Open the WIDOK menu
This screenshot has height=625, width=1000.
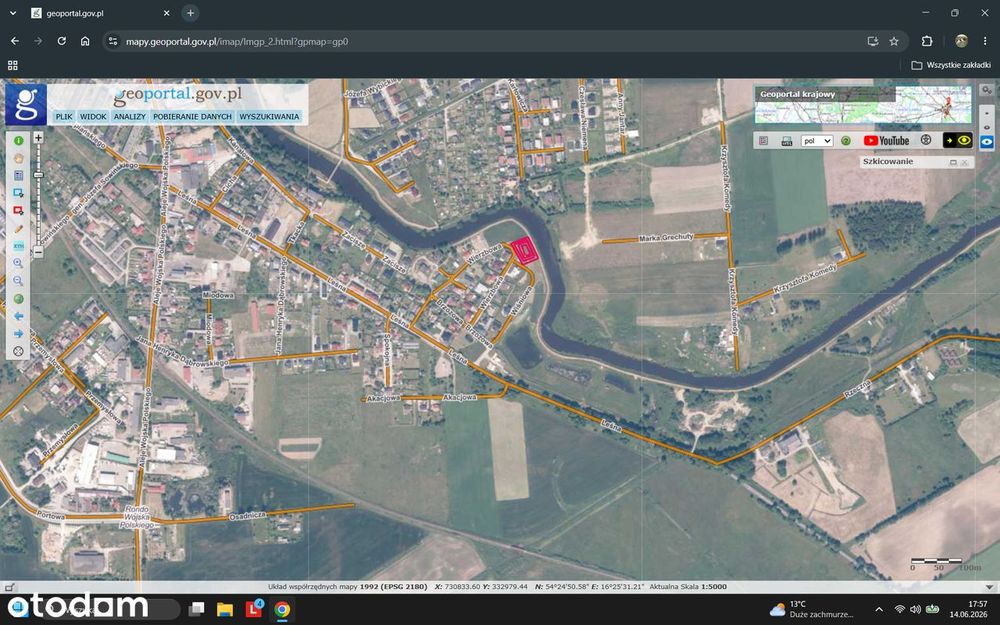pos(93,117)
